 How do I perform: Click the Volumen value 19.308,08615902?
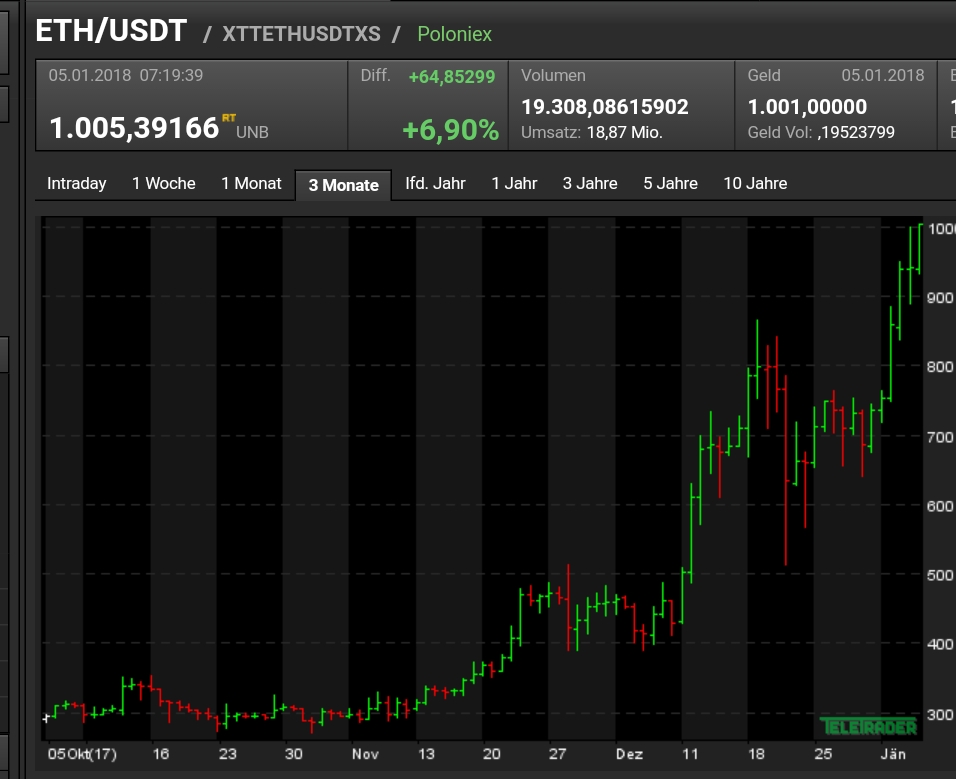pos(605,107)
